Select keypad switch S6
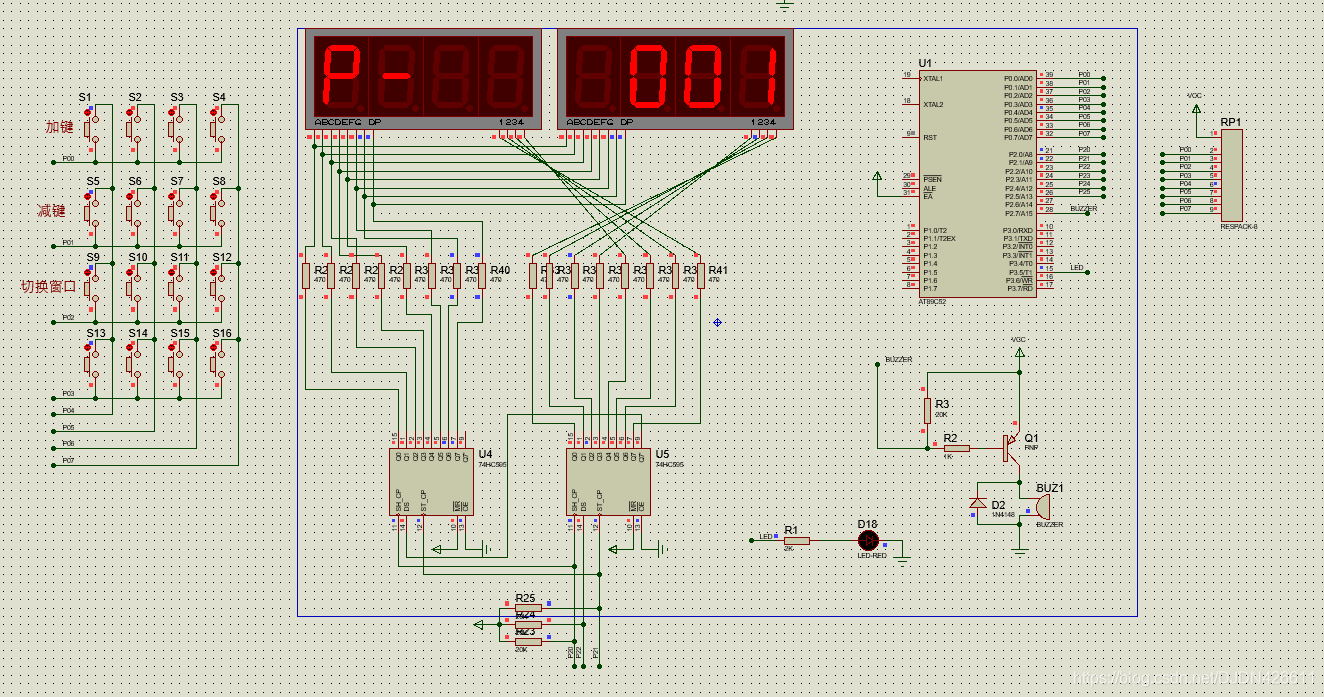This screenshot has width=1324, height=697. pos(134,211)
